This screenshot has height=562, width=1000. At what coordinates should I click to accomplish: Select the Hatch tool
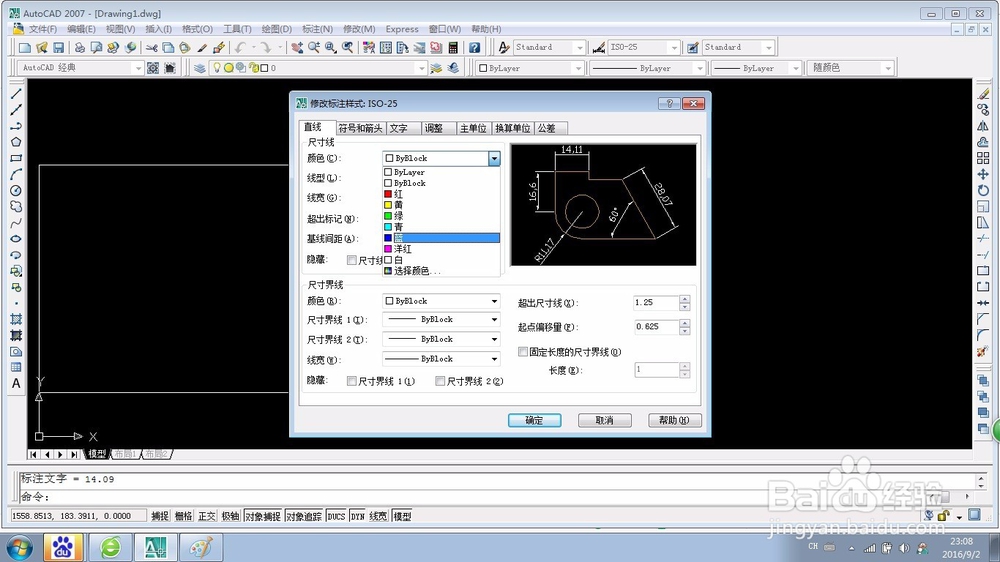pos(16,319)
